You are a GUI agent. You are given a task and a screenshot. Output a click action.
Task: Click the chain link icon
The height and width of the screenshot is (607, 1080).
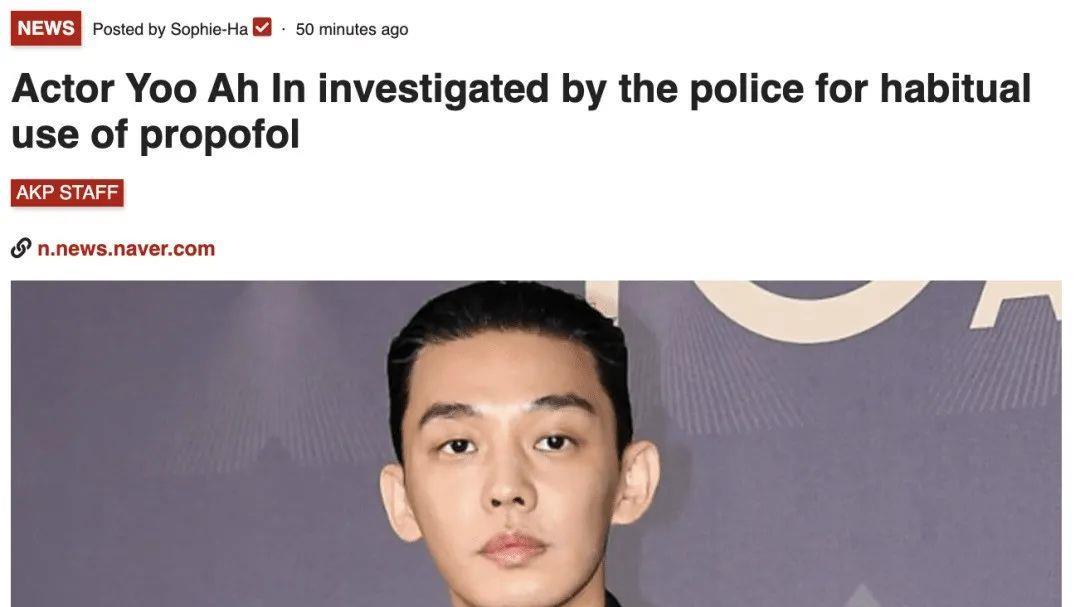point(21,248)
